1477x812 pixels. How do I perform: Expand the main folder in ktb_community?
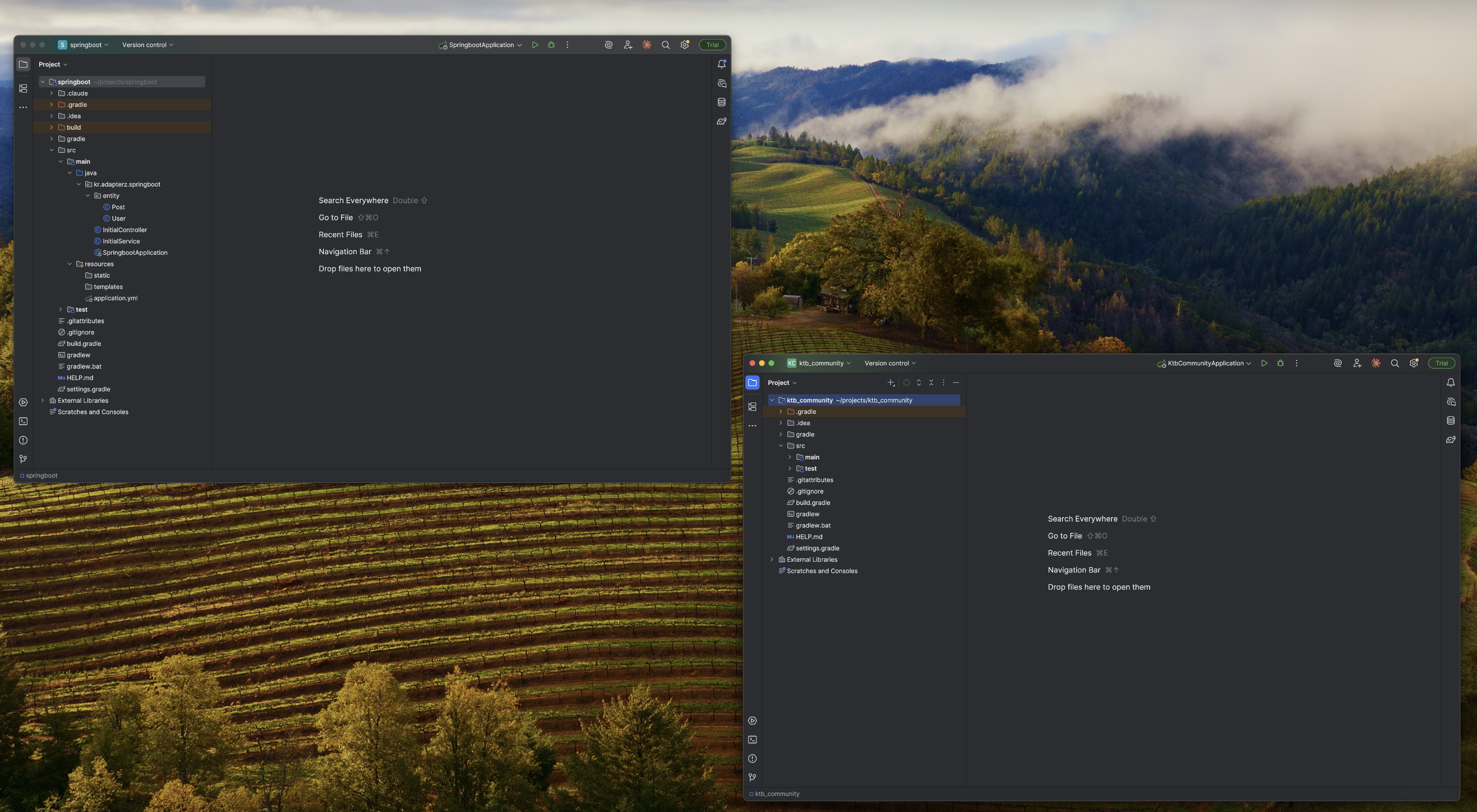(x=789, y=457)
